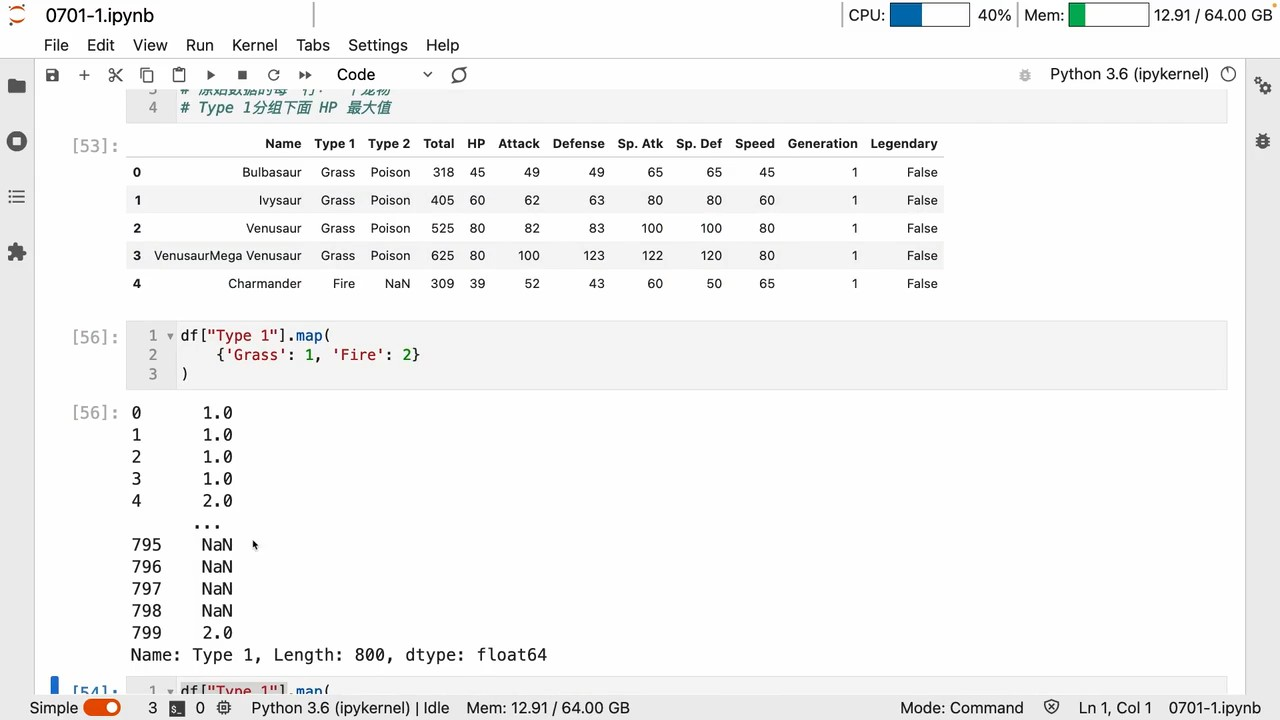Click the render side-by-side icon after Code
This screenshot has height=720, width=1280.
point(459,75)
